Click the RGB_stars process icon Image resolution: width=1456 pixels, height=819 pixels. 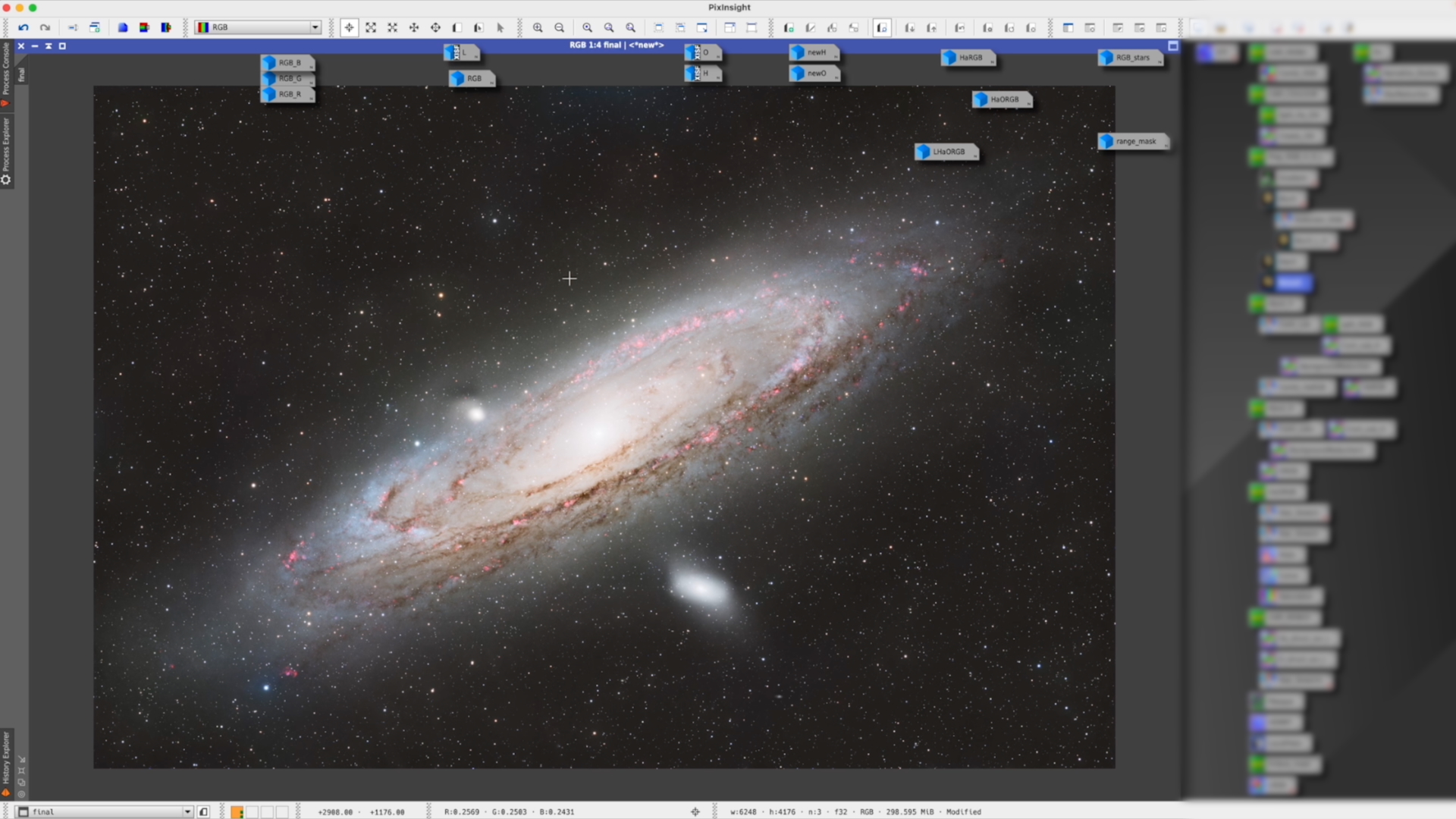[x=1130, y=58]
